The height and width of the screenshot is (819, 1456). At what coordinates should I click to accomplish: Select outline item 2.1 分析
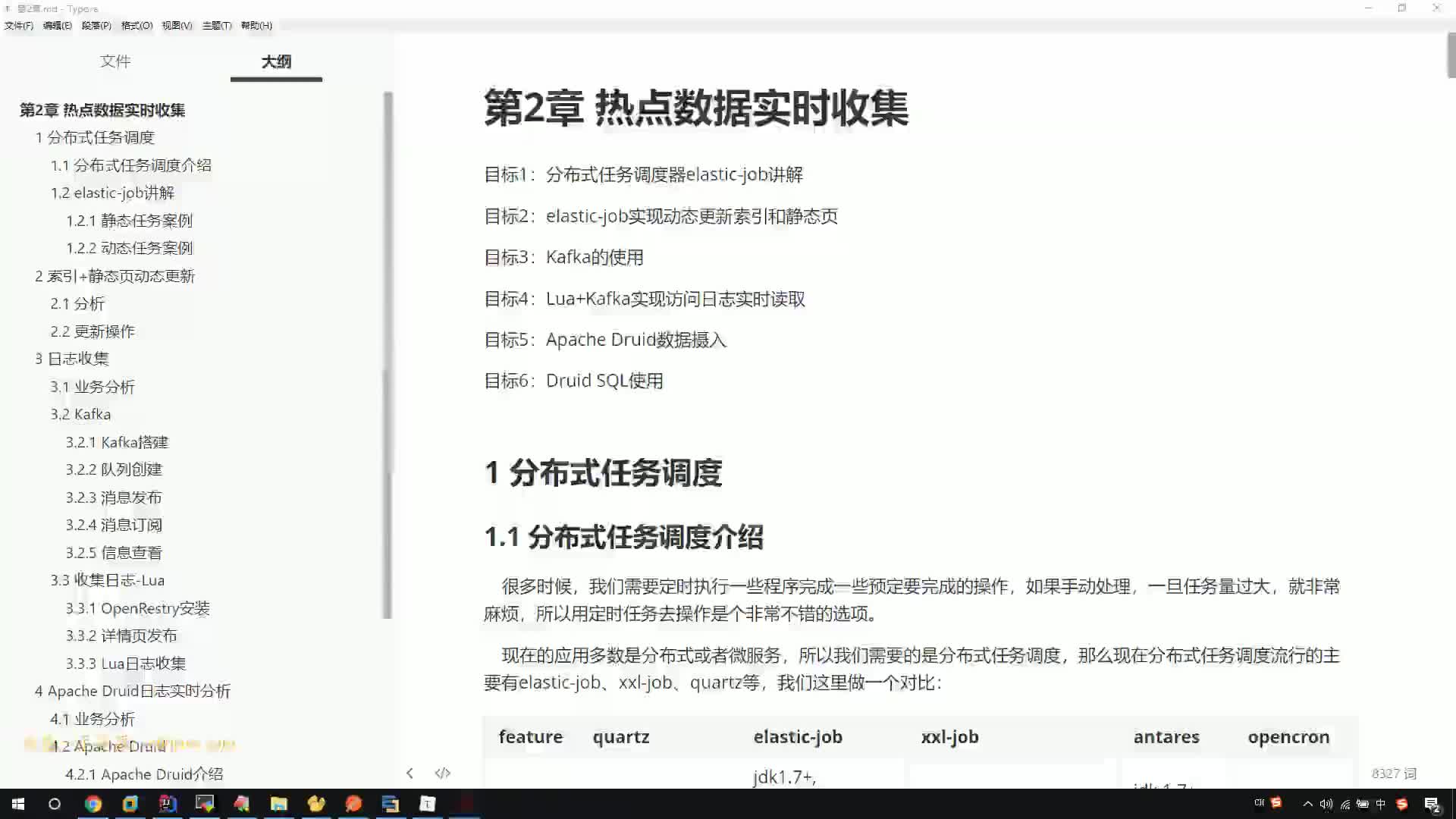(77, 303)
